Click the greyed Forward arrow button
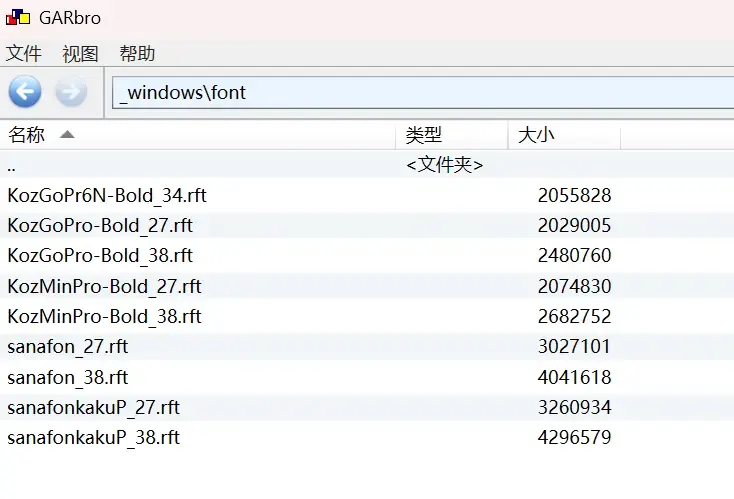The height and width of the screenshot is (499, 734). [71, 92]
